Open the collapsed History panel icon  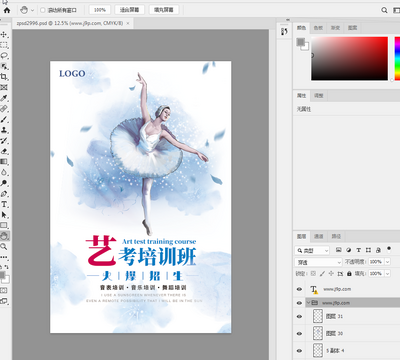[x=284, y=32]
